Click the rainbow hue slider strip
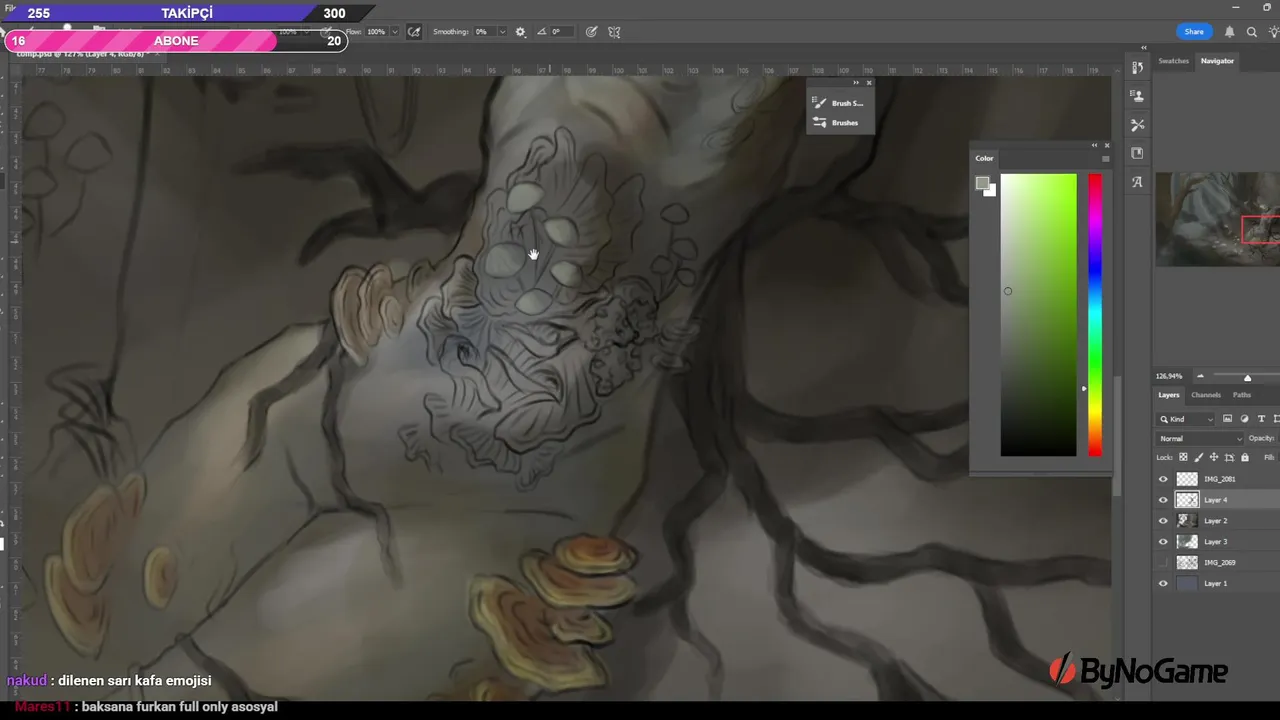 pyautogui.click(x=1095, y=315)
